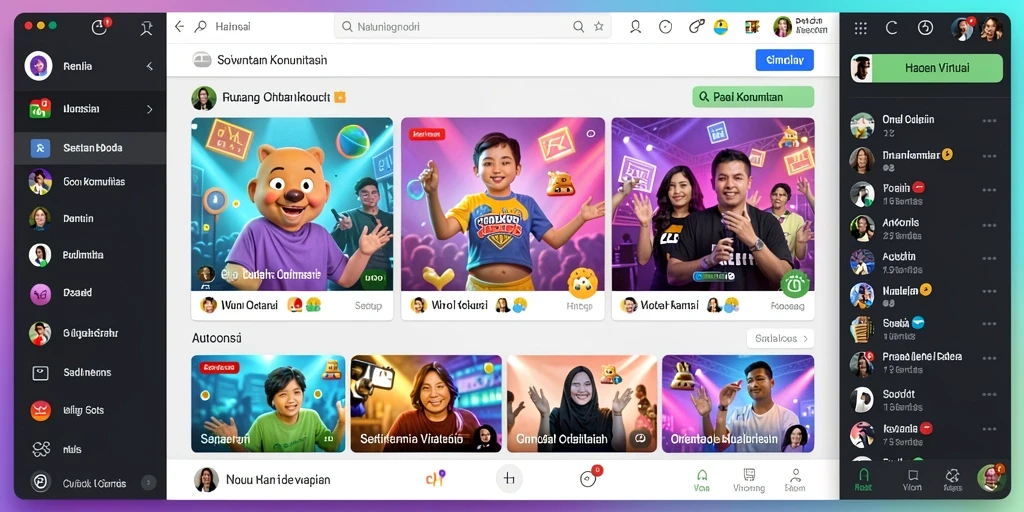
Task: Open Sadinenns sidebar item
Action: point(91,372)
